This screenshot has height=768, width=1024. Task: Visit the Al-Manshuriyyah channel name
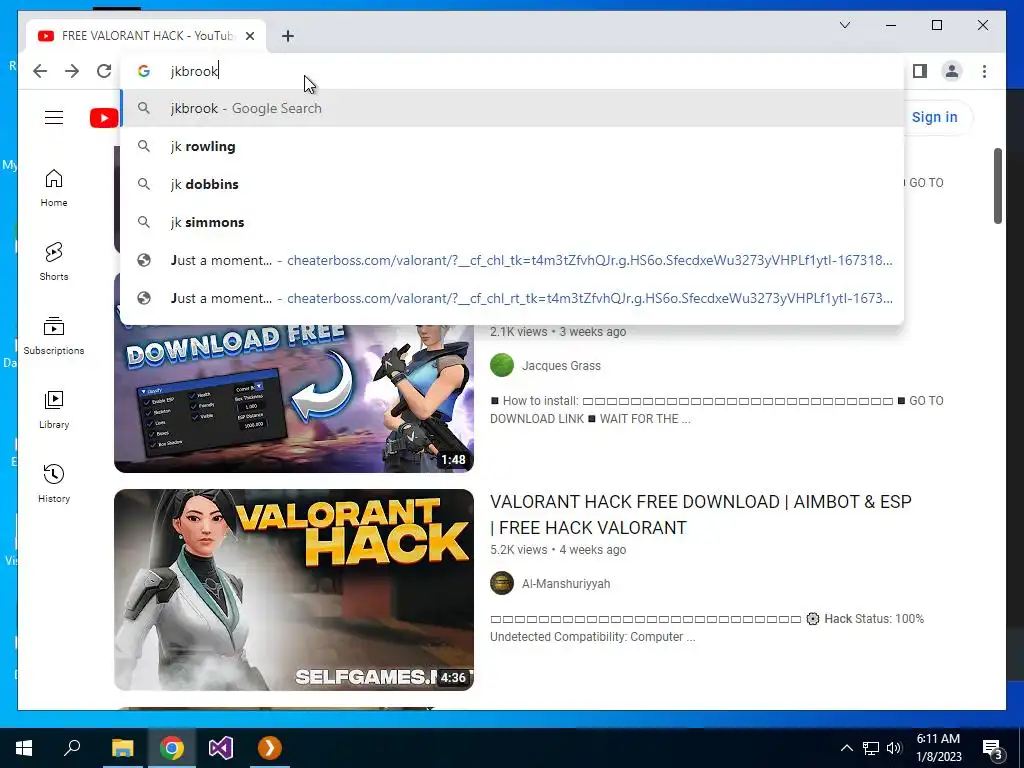click(x=566, y=584)
